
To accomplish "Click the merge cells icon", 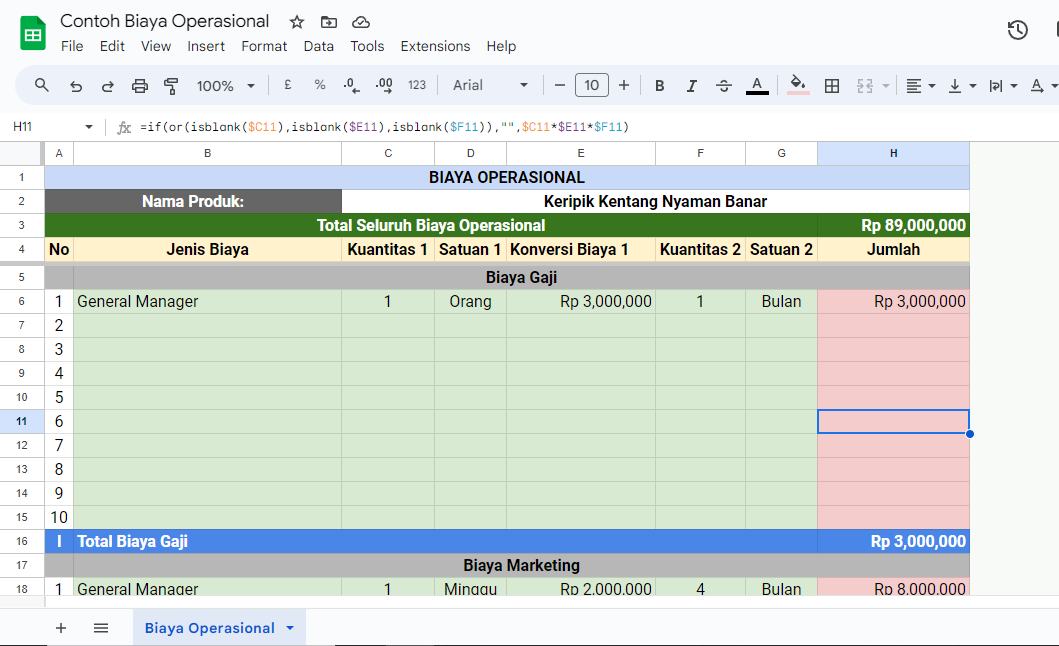I will (x=865, y=86).
